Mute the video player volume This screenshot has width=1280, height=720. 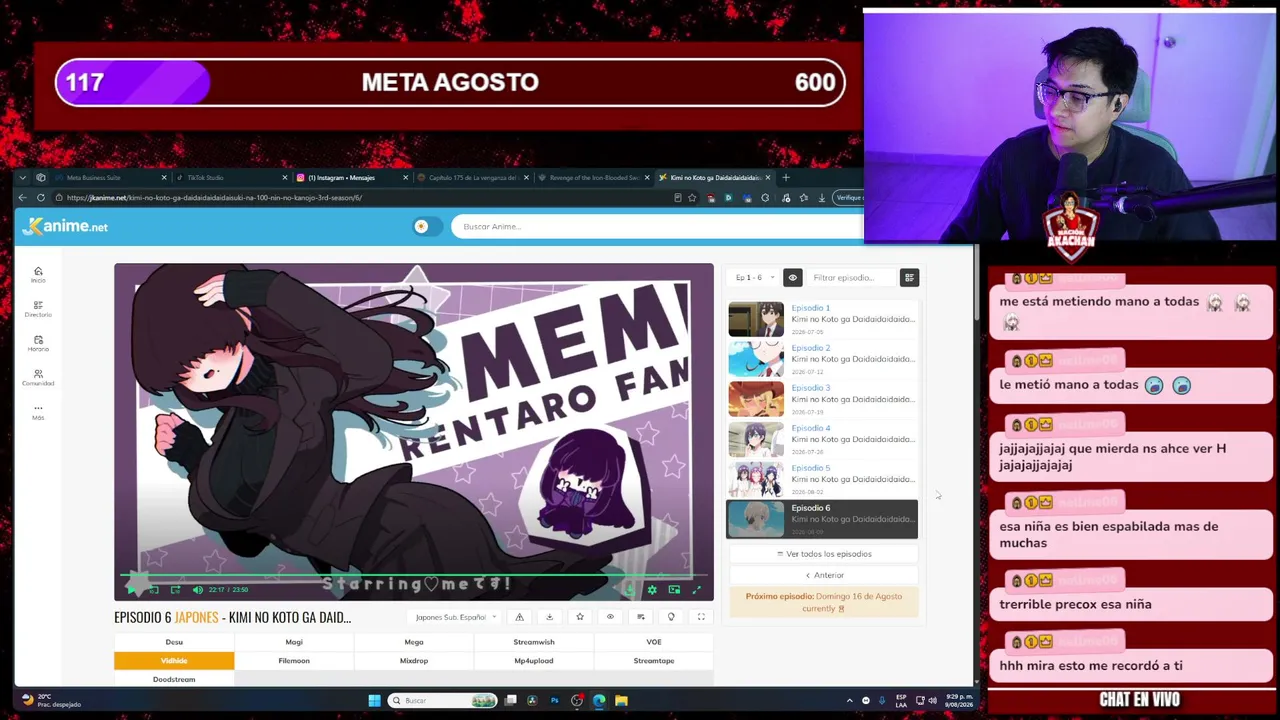click(197, 589)
